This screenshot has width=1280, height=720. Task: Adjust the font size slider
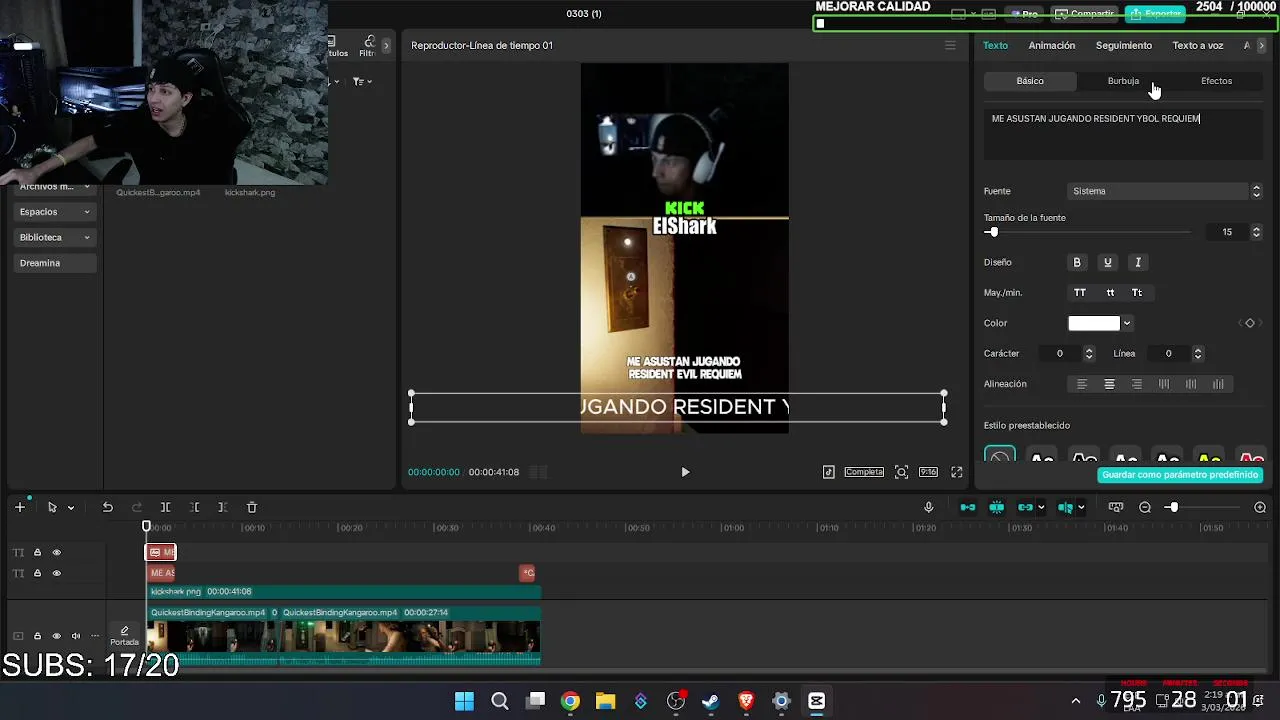coord(992,232)
